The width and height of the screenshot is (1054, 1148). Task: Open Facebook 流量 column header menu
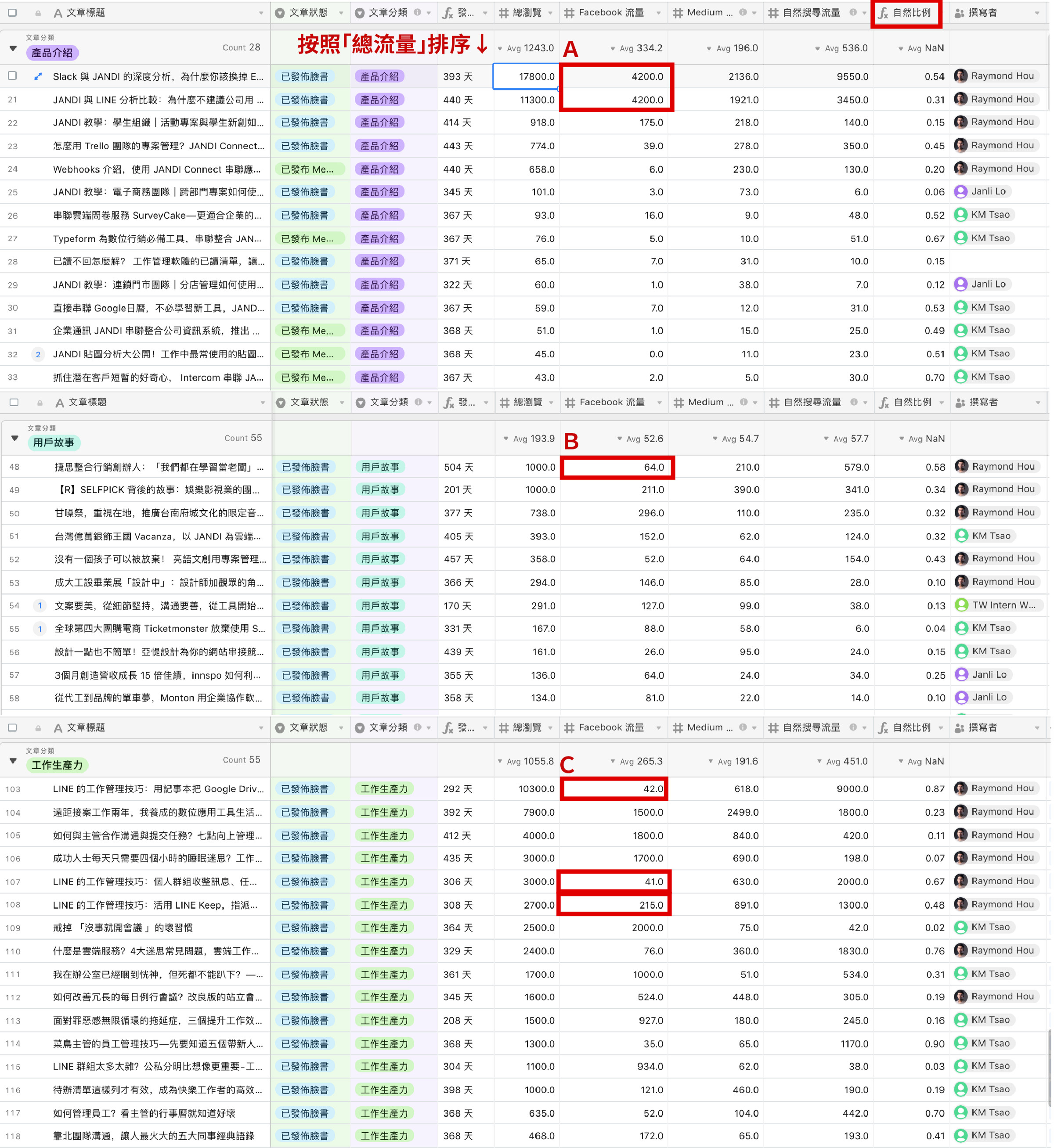point(659,13)
